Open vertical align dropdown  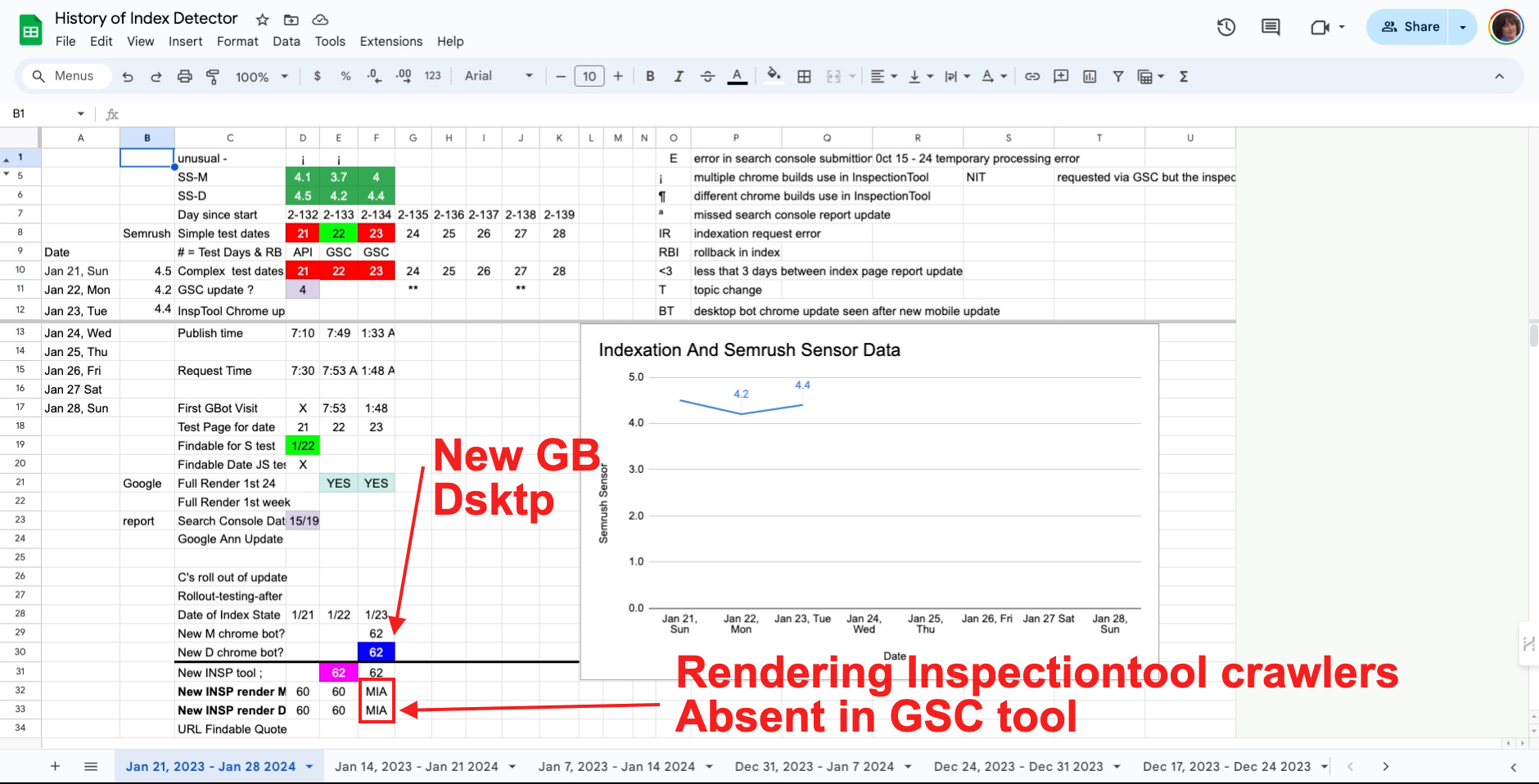pos(921,76)
